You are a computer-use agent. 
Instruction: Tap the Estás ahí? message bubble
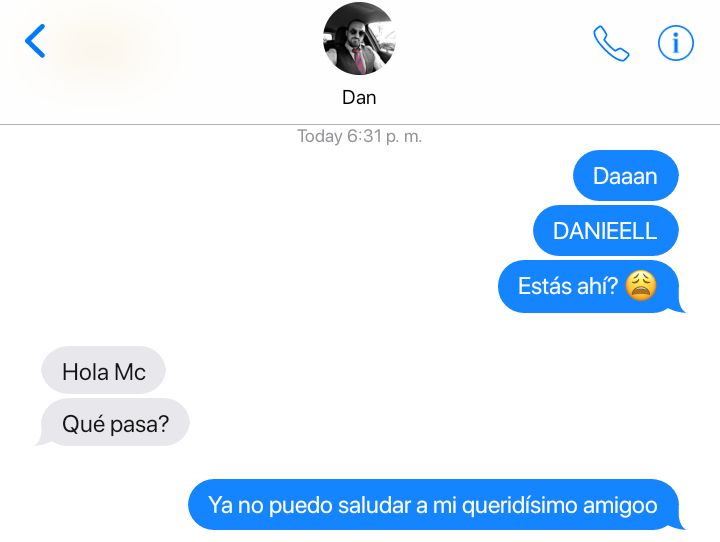click(591, 286)
